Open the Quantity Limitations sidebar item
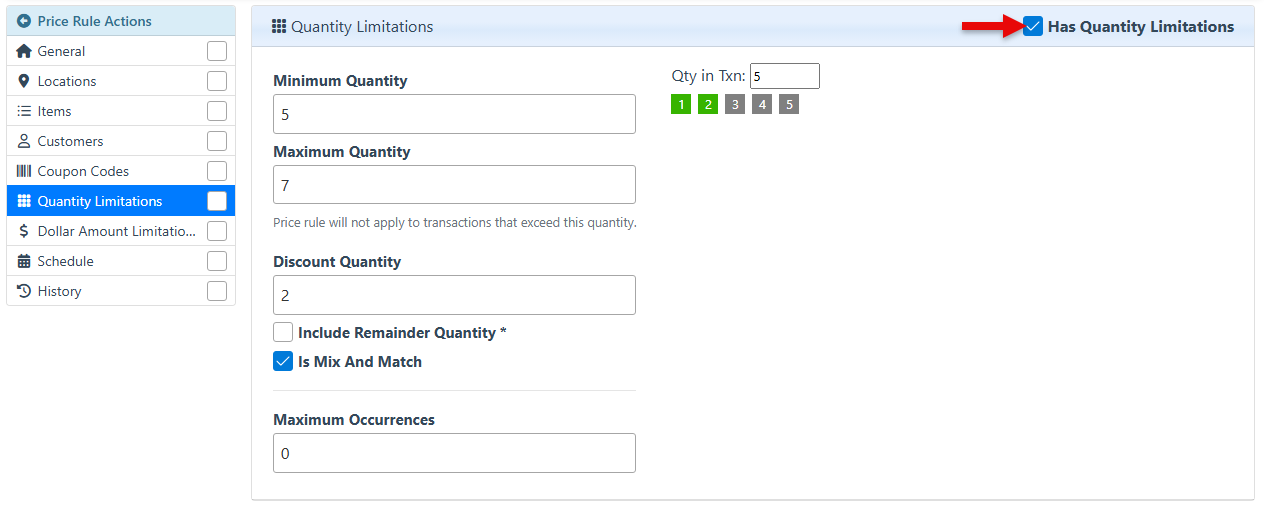Image resolution: width=1264 pixels, height=513 pixels. (100, 201)
